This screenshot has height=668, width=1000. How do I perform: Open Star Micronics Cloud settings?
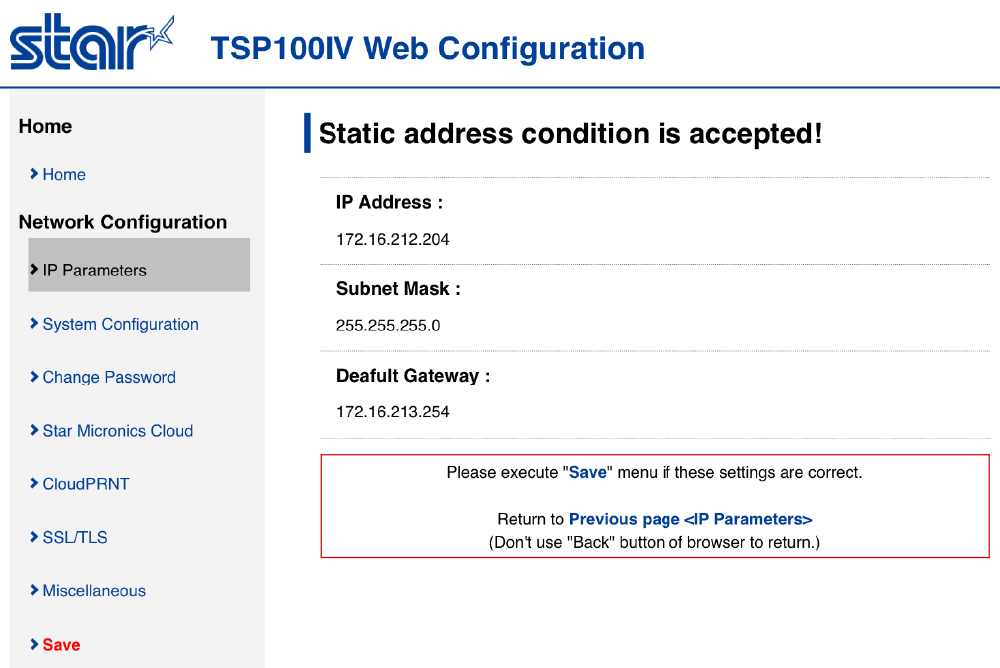[118, 431]
